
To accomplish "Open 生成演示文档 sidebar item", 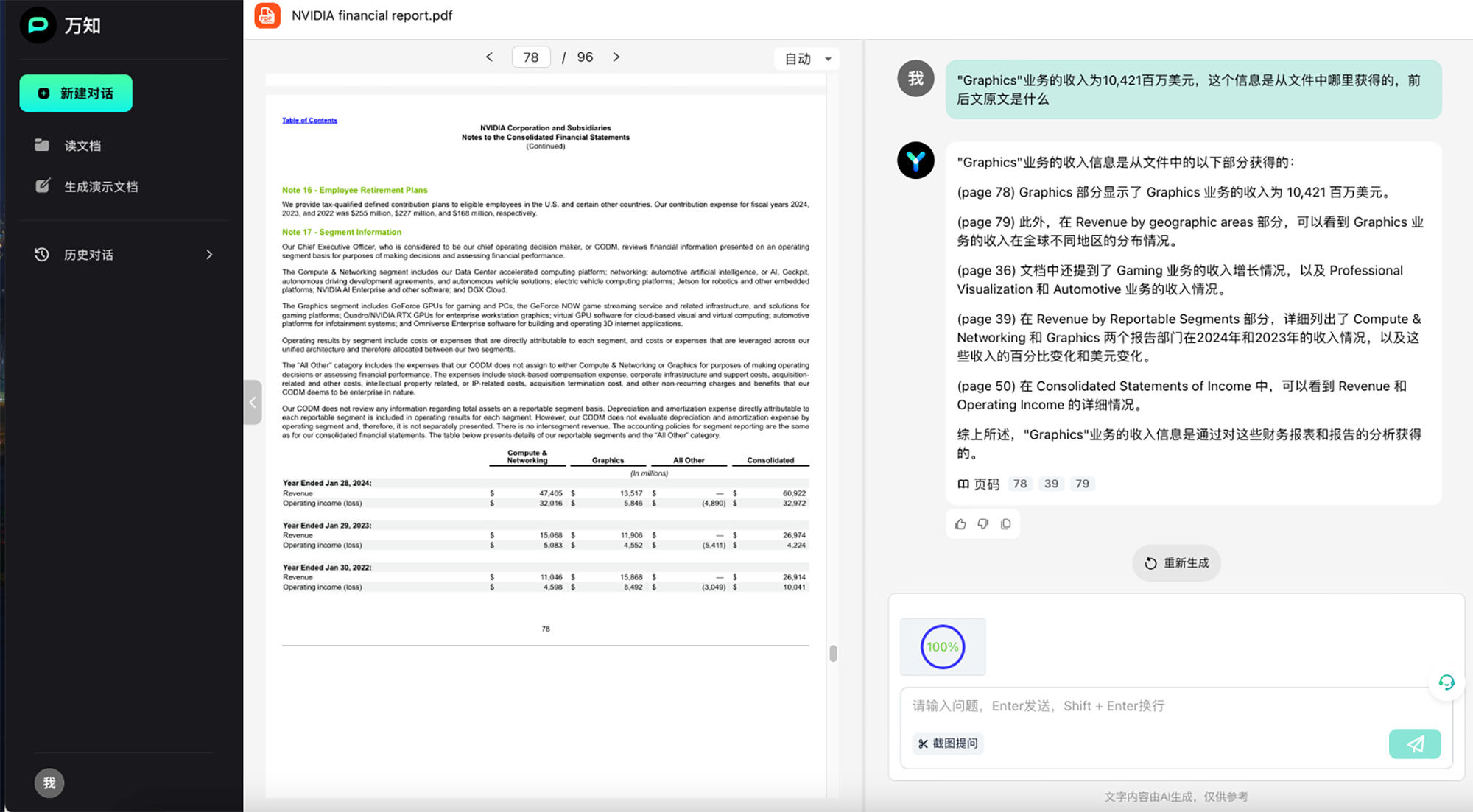I will pos(100,187).
